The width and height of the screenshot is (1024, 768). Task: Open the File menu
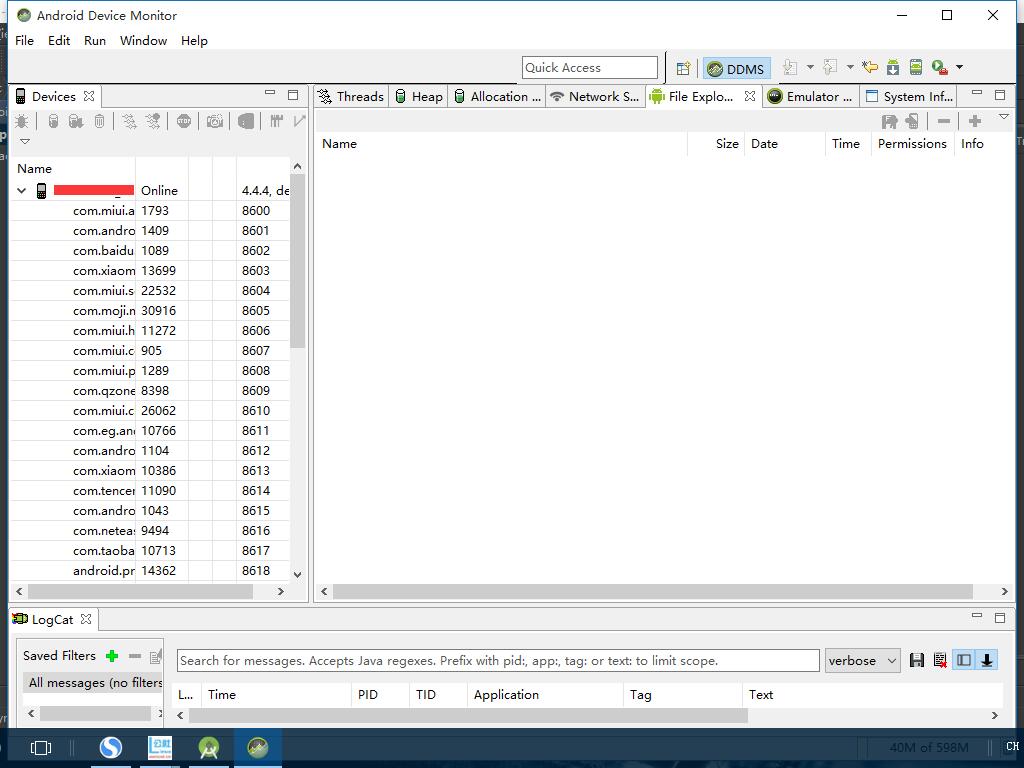click(x=24, y=40)
